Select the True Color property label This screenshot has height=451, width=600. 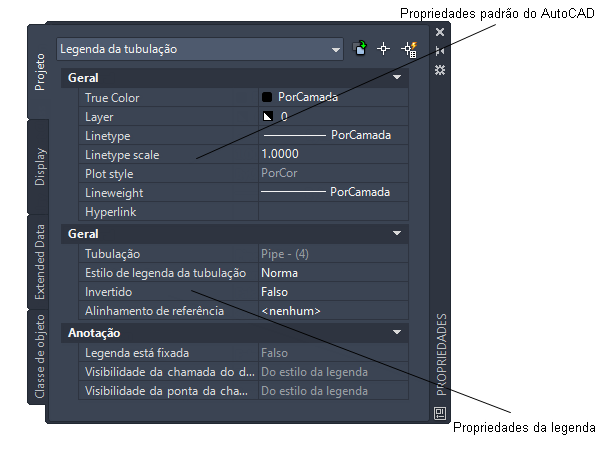click(112, 98)
